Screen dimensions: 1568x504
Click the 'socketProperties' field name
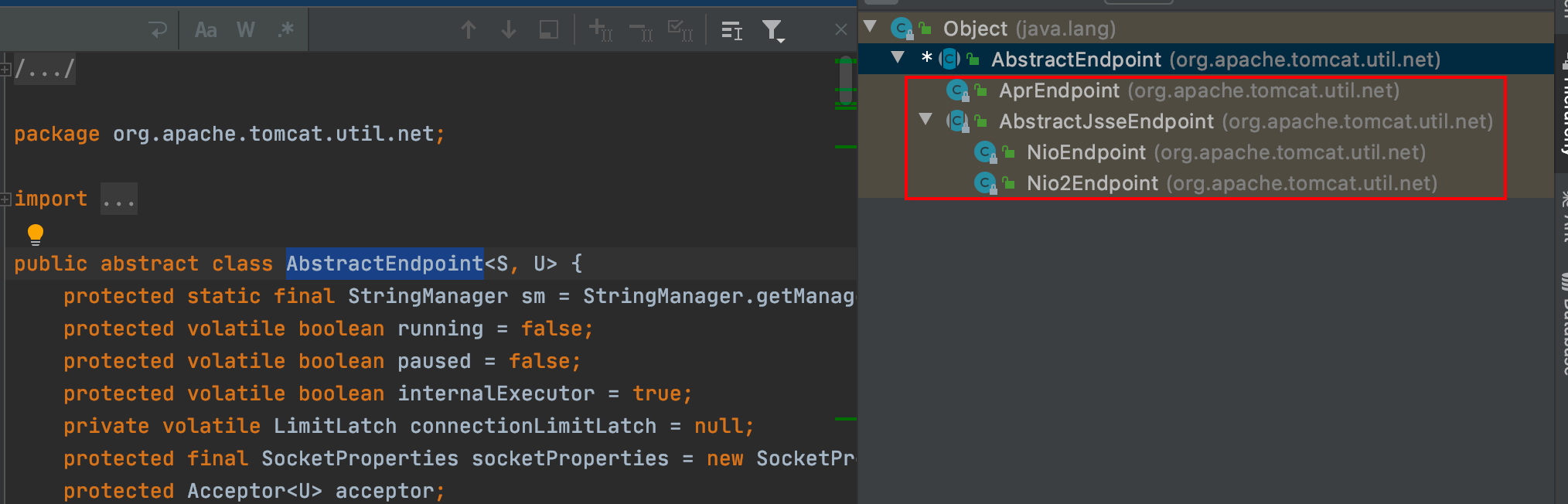click(571, 459)
